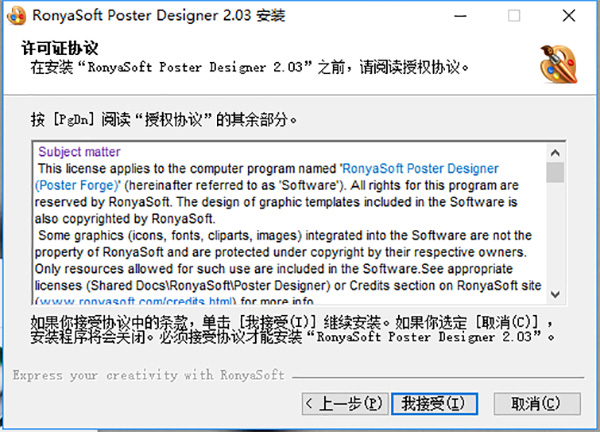The height and width of the screenshot is (432, 600).
Task: Click the [PgDn] instruction line above the license
Action: [x=165, y=119]
